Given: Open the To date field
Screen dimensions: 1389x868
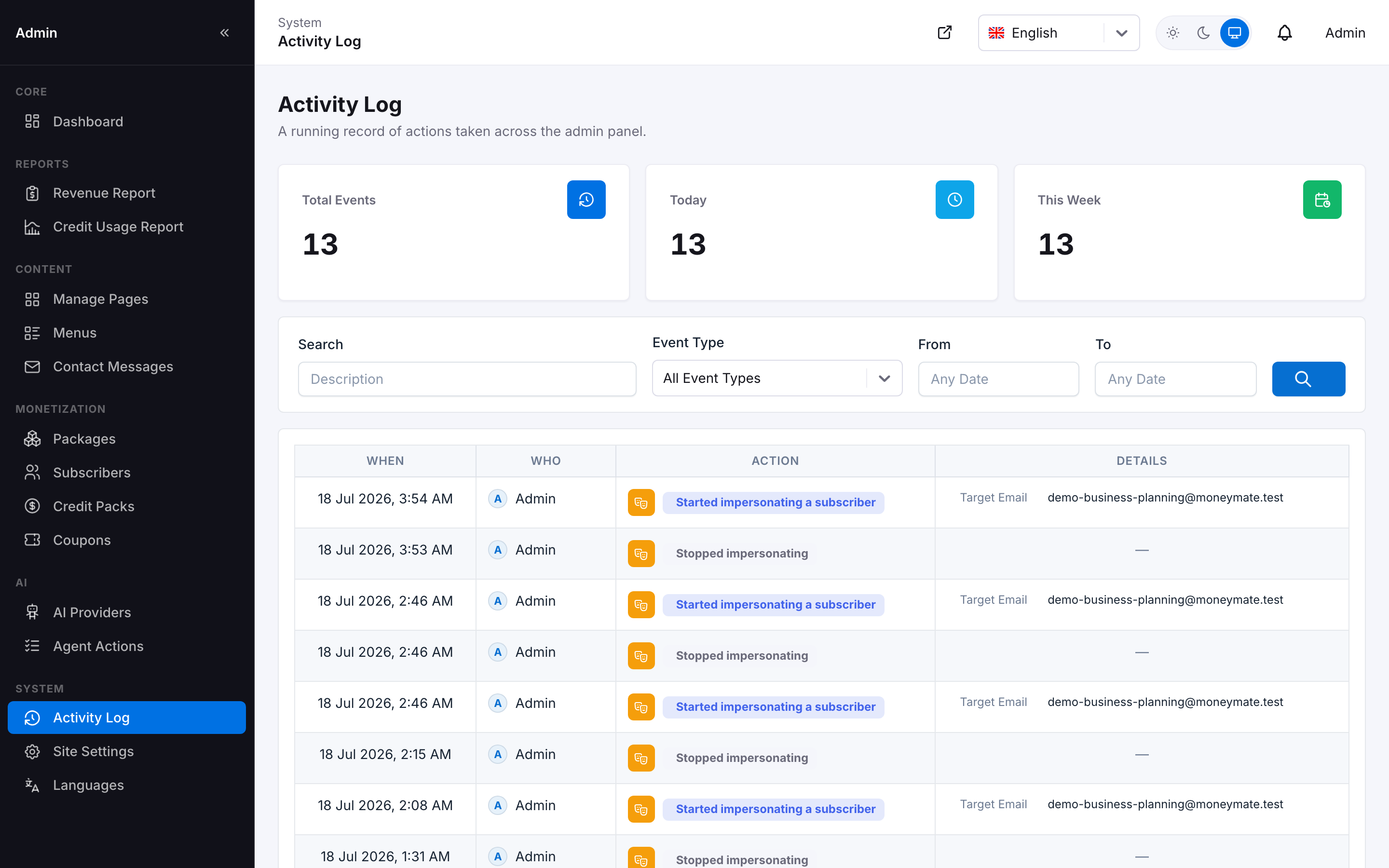Looking at the screenshot, I should [1175, 379].
